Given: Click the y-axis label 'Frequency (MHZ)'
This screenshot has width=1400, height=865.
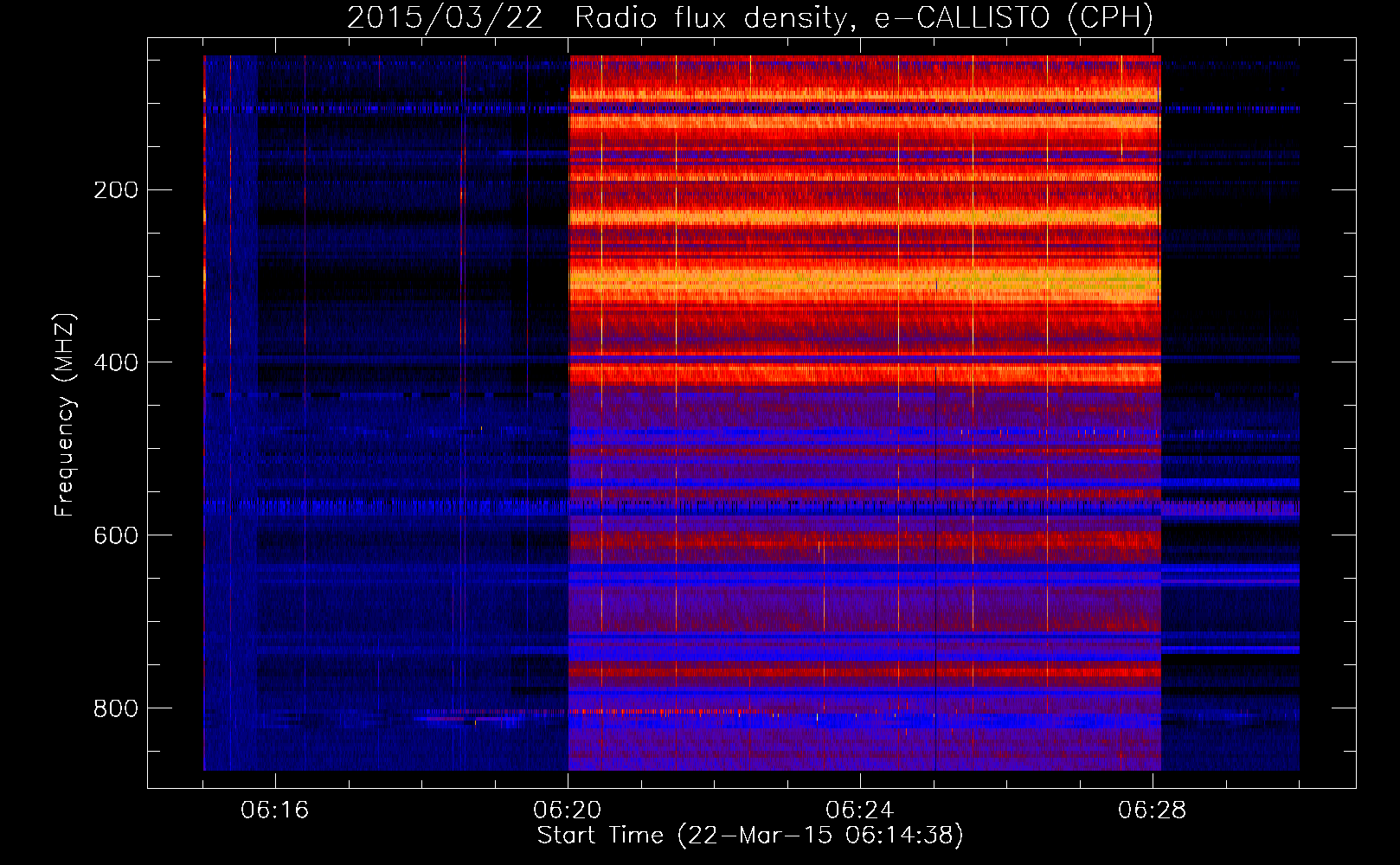Looking at the screenshot, I should [x=65, y=414].
